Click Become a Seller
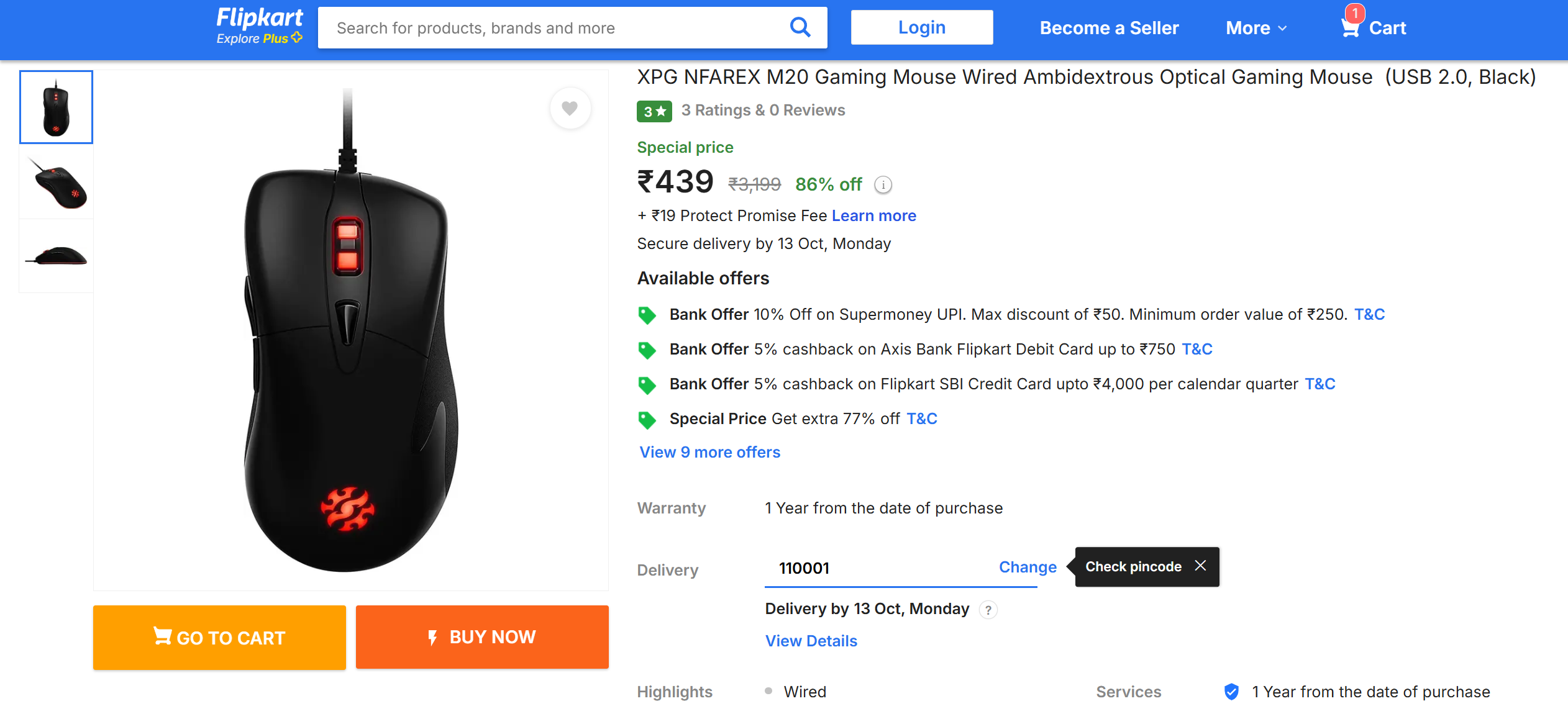 pos(1109,28)
